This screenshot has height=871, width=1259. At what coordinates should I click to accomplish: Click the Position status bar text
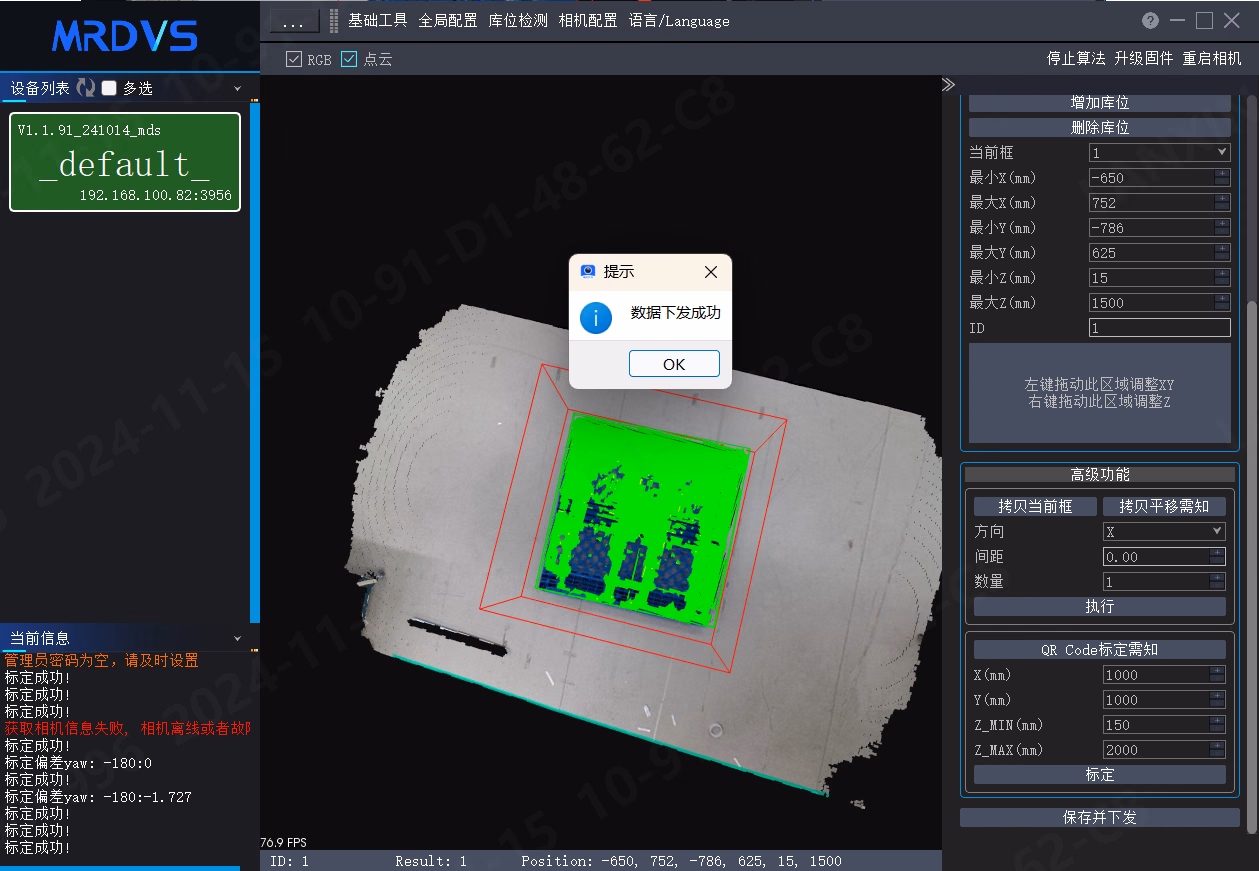pos(681,861)
